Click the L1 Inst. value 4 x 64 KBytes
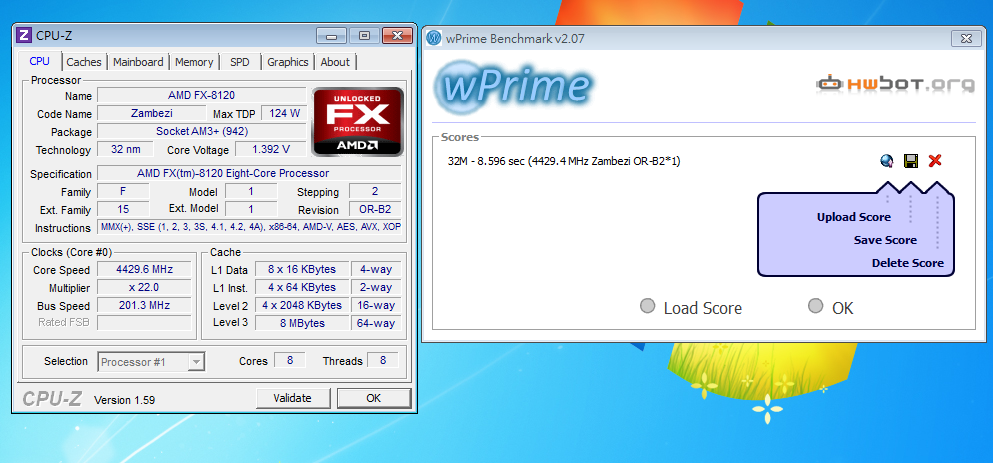 coord(302,287)
